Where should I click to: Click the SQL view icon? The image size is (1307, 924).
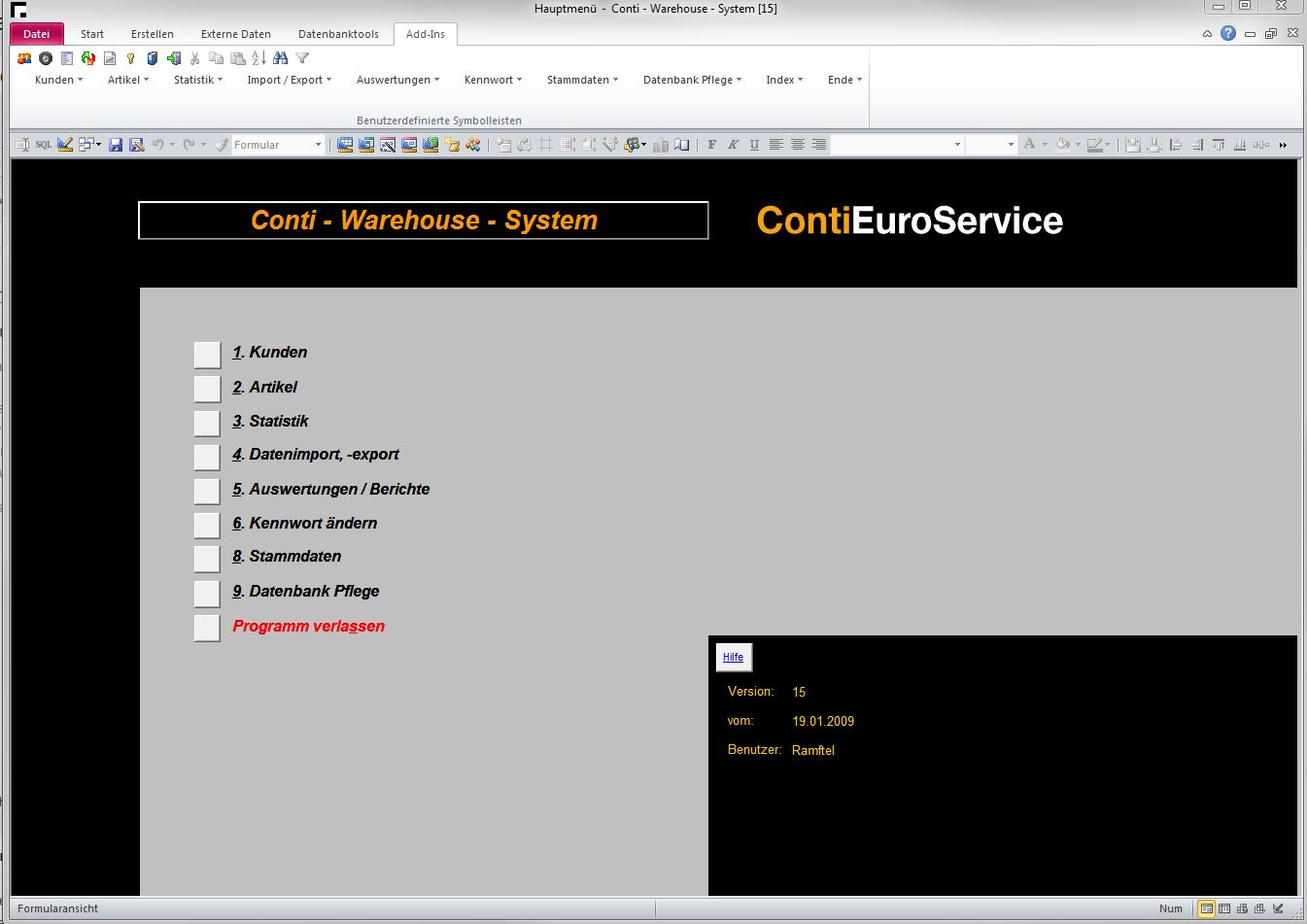click(44, 145)
